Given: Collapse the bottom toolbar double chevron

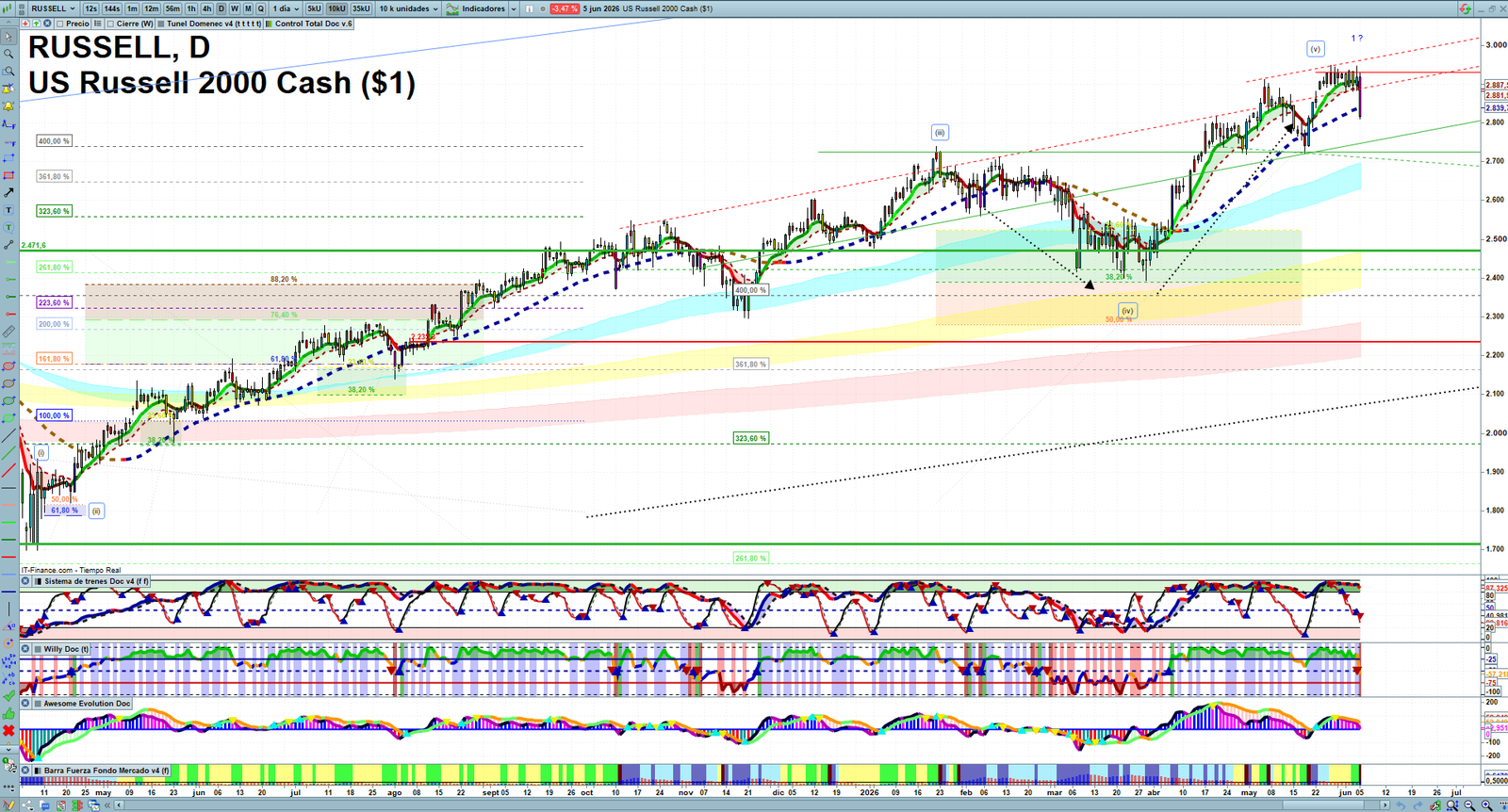Looking at the screenshot, I should [107, 805].
